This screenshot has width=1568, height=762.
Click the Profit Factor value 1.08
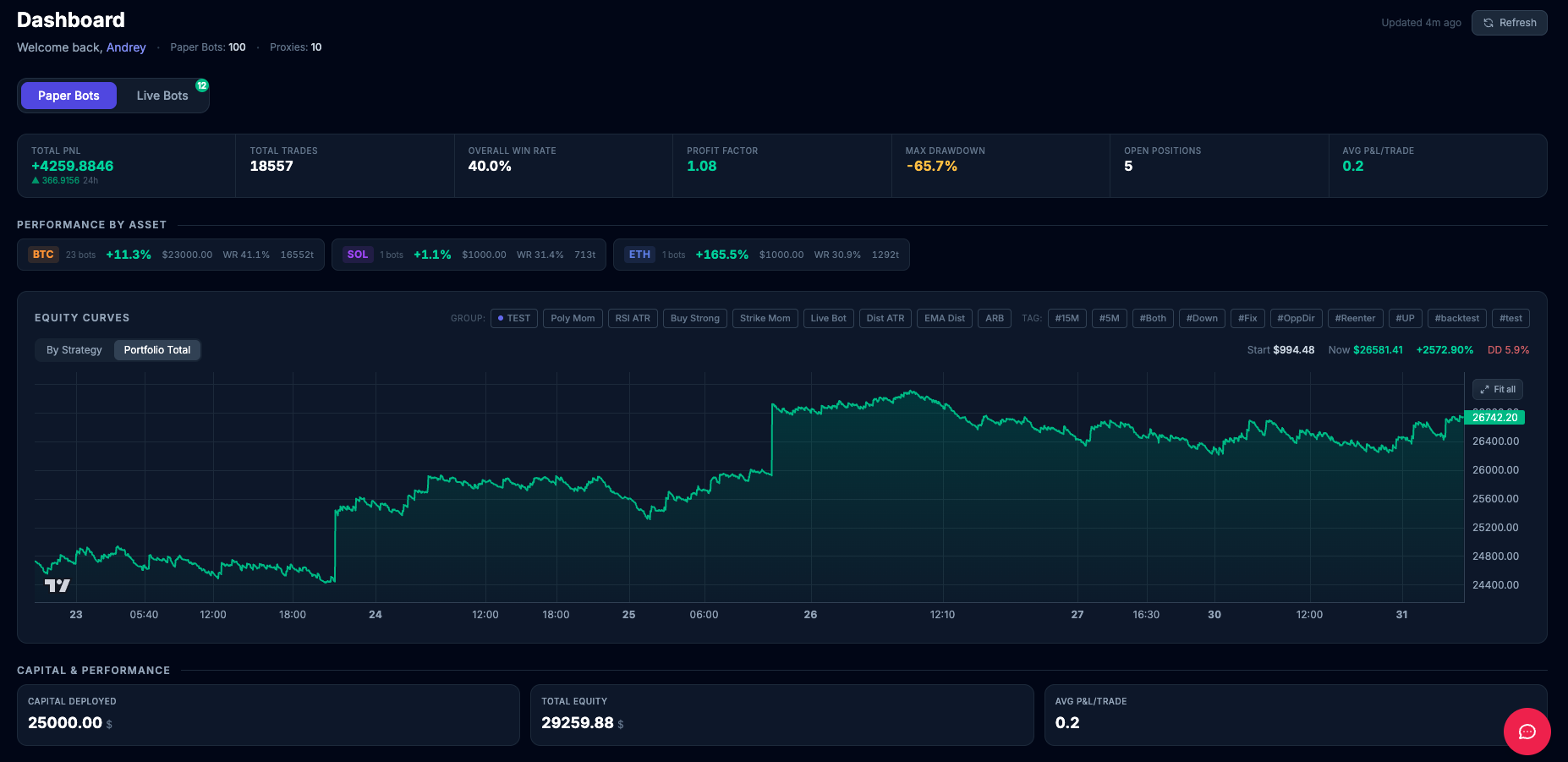(x=702, y=166)
